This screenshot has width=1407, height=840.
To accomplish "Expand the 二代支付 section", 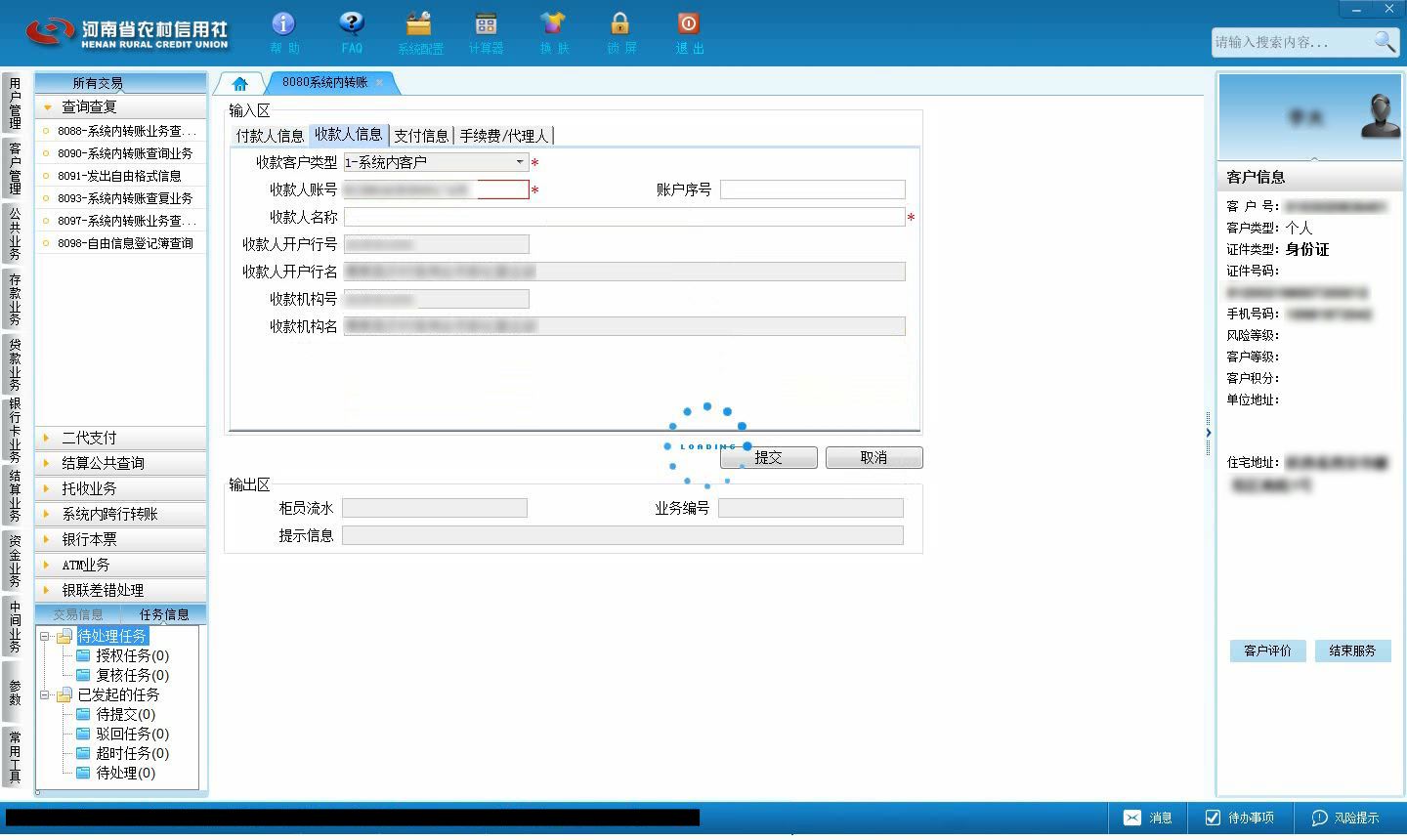I will pos(121,438).
